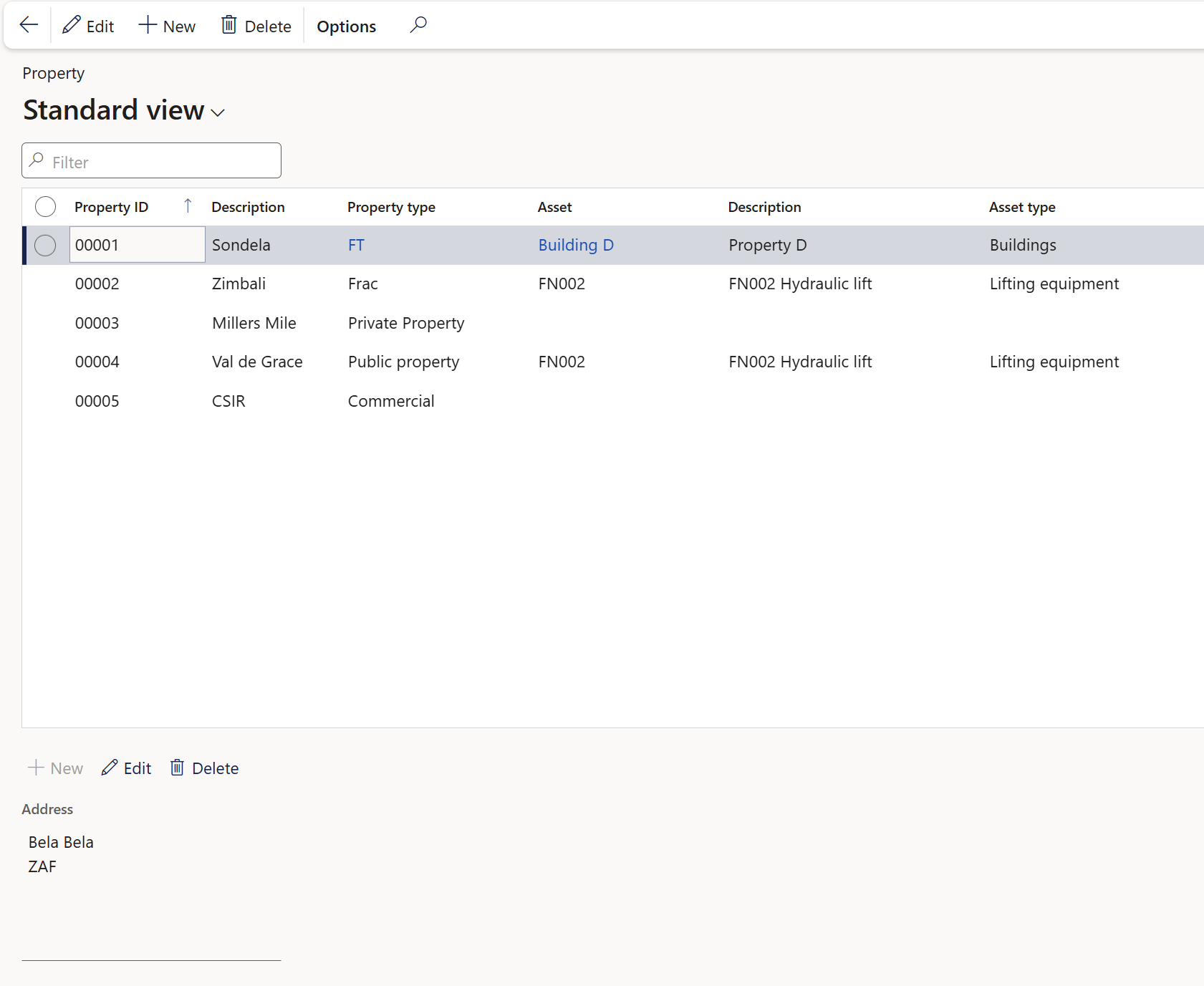Click FN002 asset in Val de Grace row
Viewport: 1204px width, 986px height.
point(562,362)
